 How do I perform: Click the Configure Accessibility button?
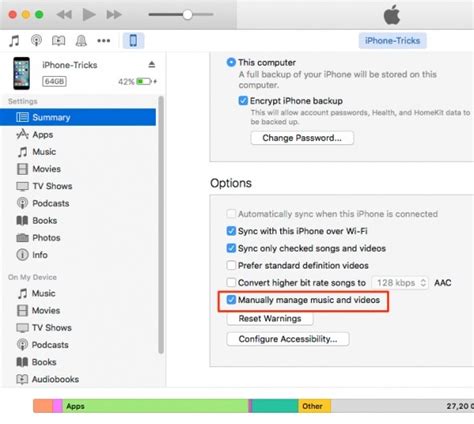click(288, 339)
